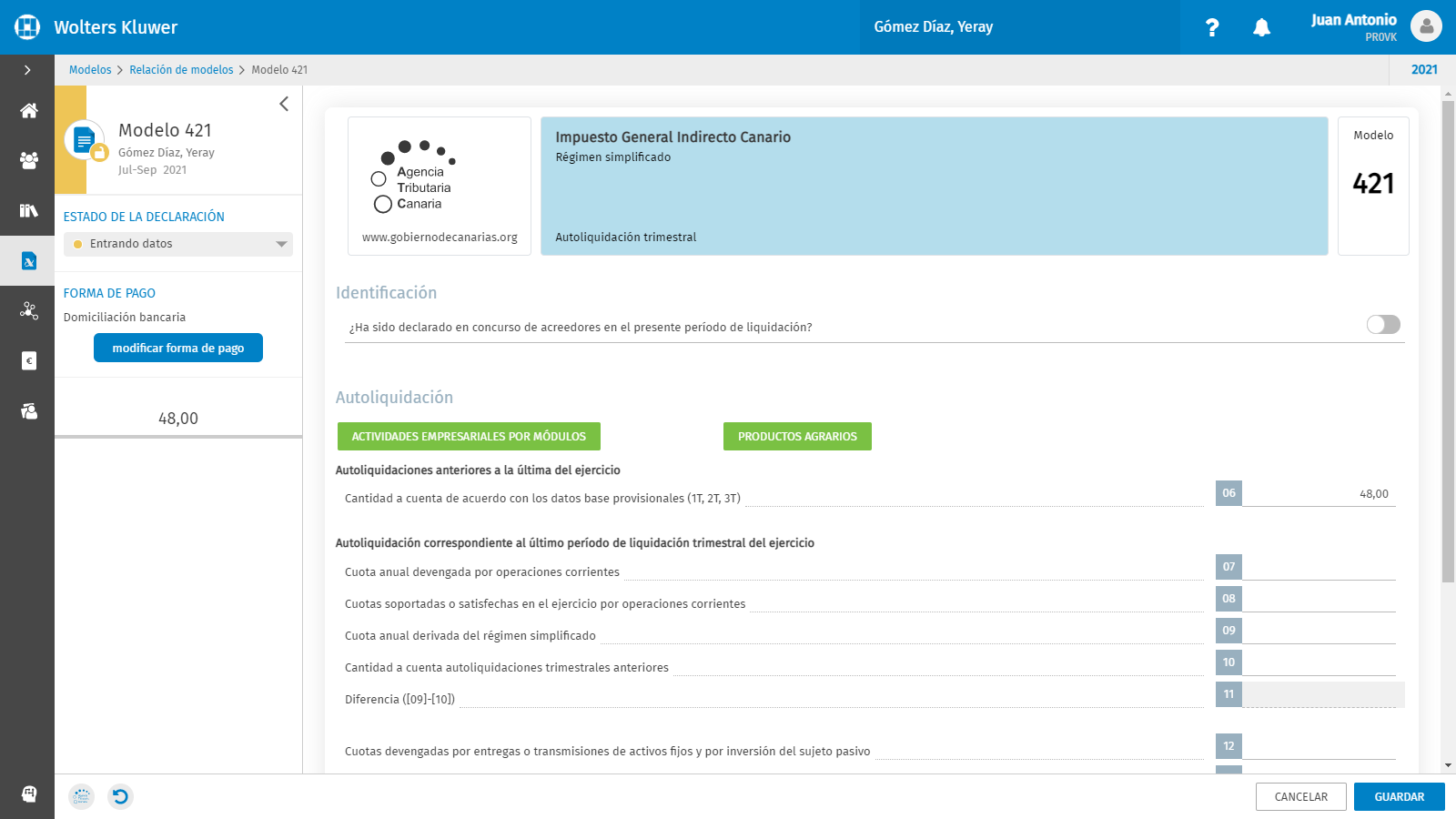Click the refresh circular arrow icon
1456x819 pixels.
click(120, 797)
